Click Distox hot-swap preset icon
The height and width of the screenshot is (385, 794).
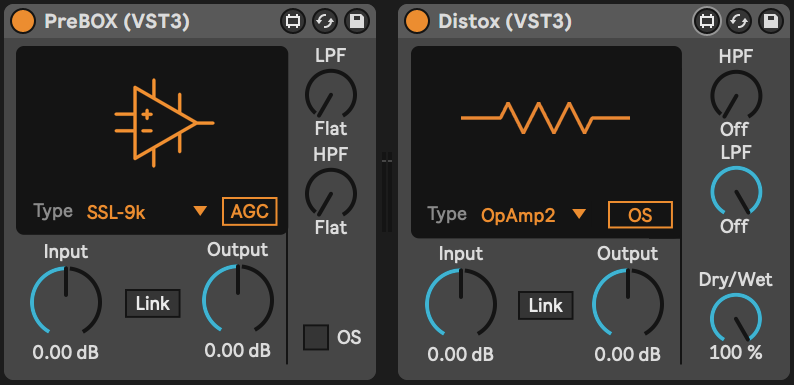click(x=739, y=21)
